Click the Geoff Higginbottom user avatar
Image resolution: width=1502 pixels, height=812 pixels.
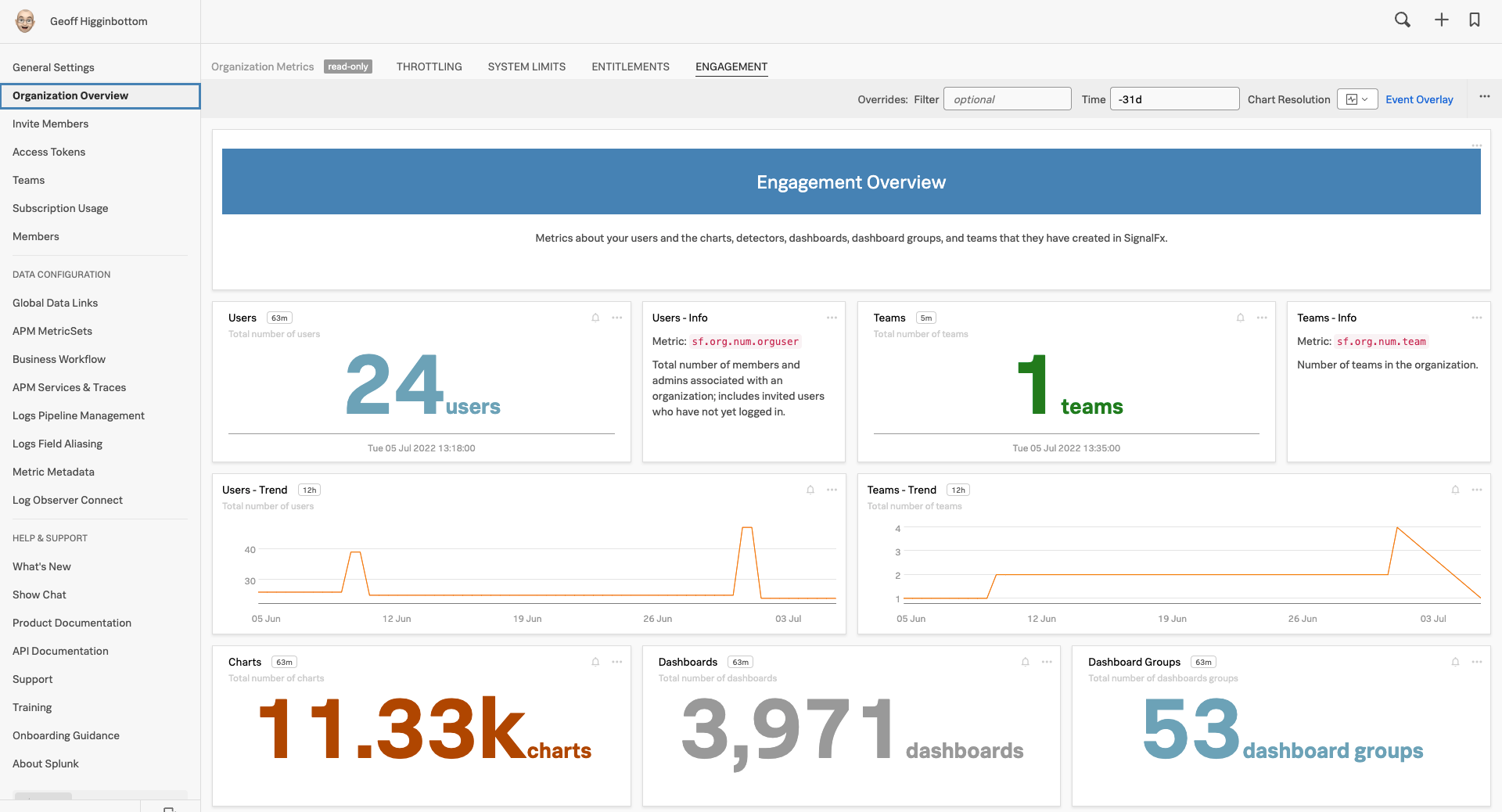point(25,21)
